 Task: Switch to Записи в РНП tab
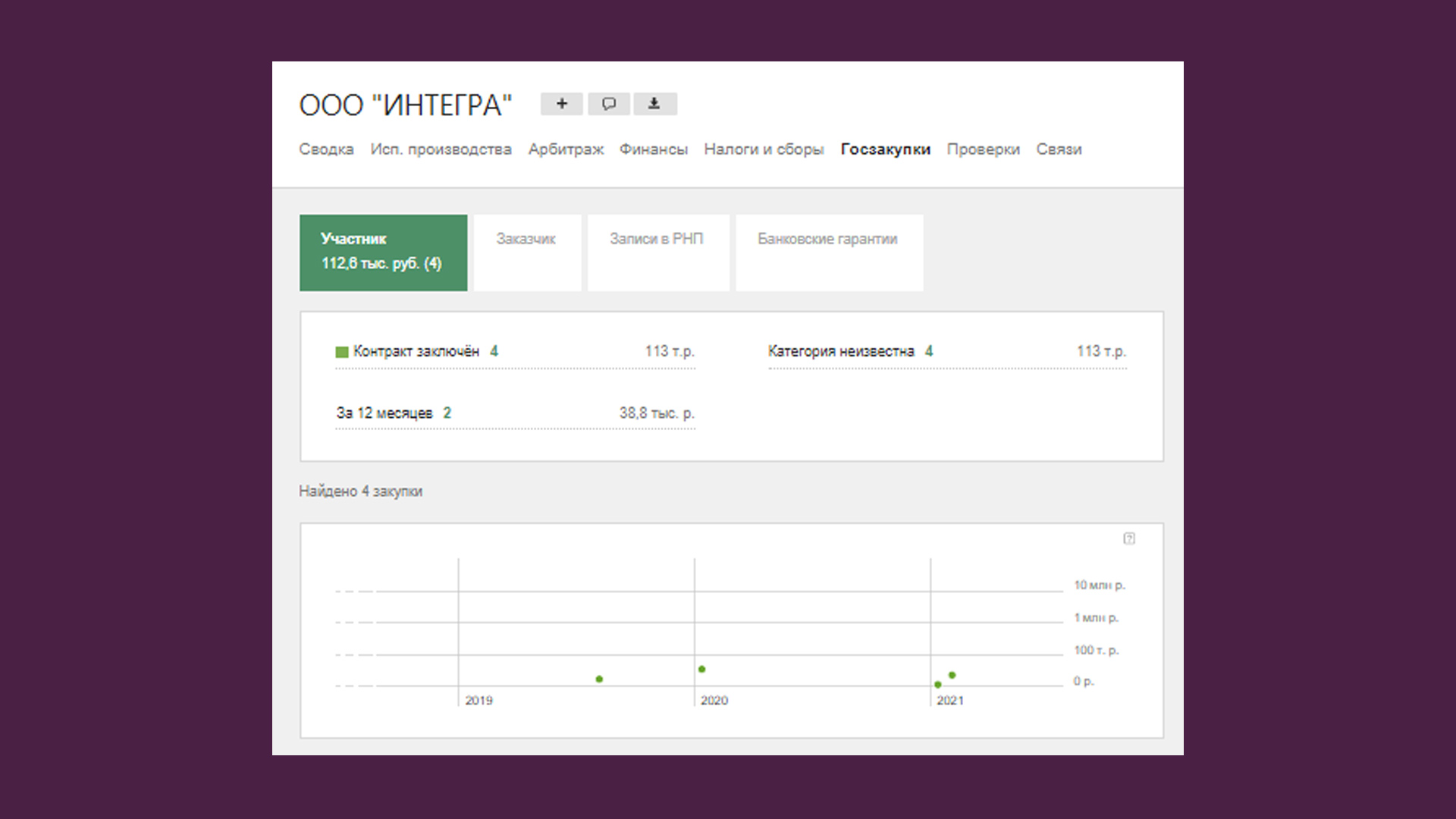(657, 239)
